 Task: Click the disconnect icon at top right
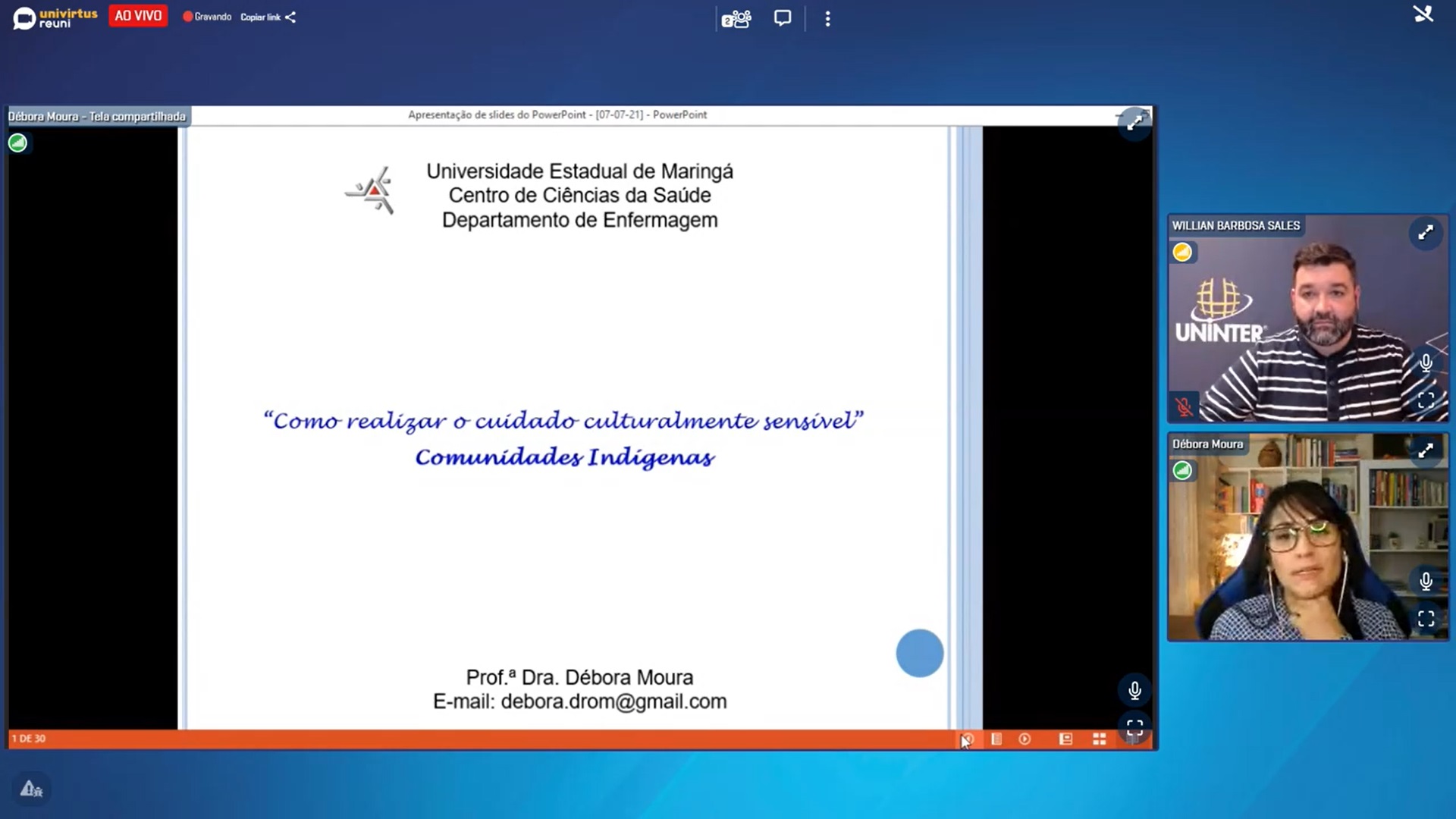[x=1423, y=14]
